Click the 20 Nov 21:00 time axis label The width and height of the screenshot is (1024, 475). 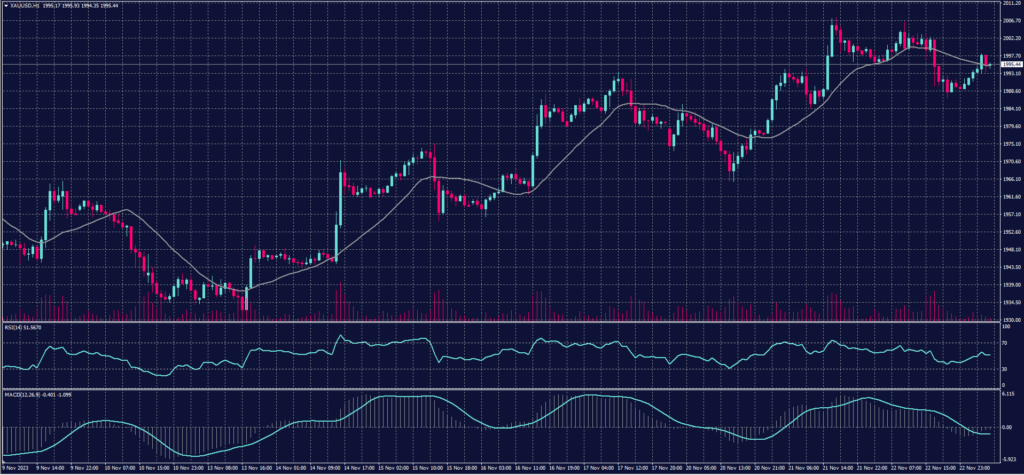767,467
